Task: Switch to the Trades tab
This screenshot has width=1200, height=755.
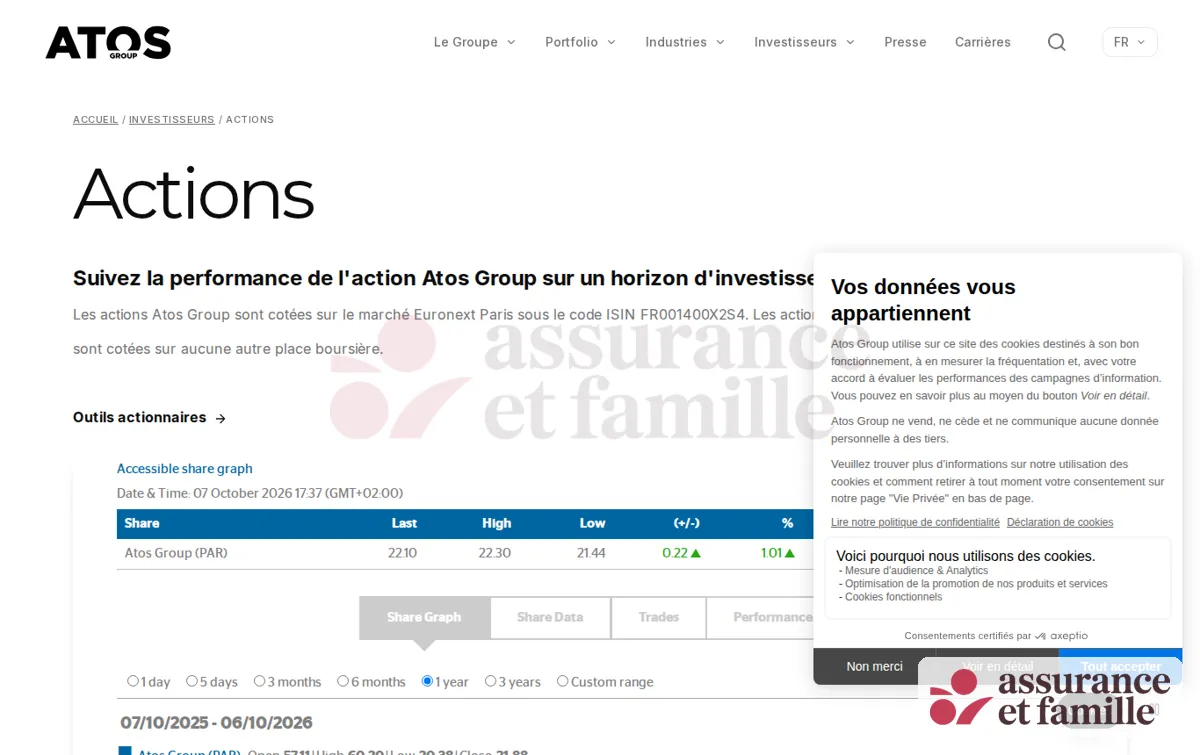Action: [x=659, y=618]
